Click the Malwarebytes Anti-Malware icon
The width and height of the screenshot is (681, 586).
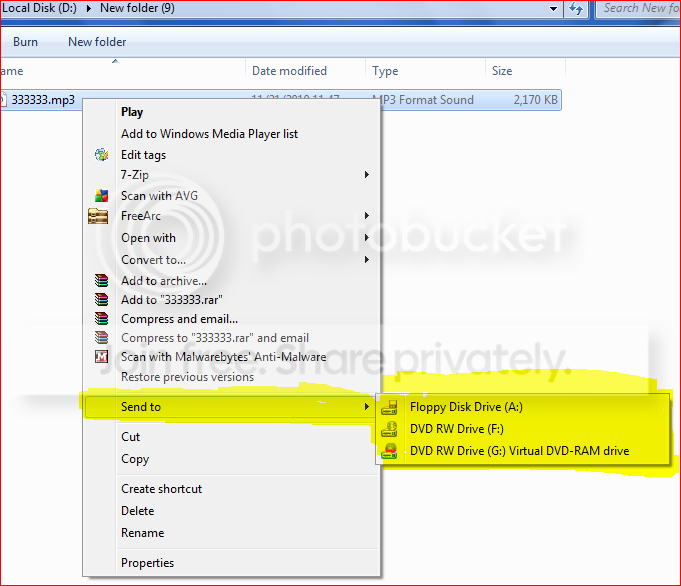pos(102,357)
